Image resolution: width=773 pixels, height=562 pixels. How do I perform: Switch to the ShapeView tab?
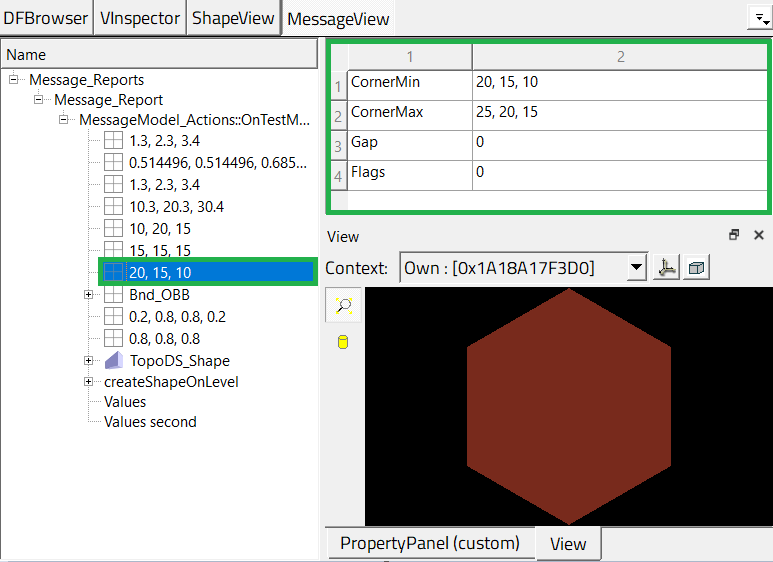(x=233, y=18)
